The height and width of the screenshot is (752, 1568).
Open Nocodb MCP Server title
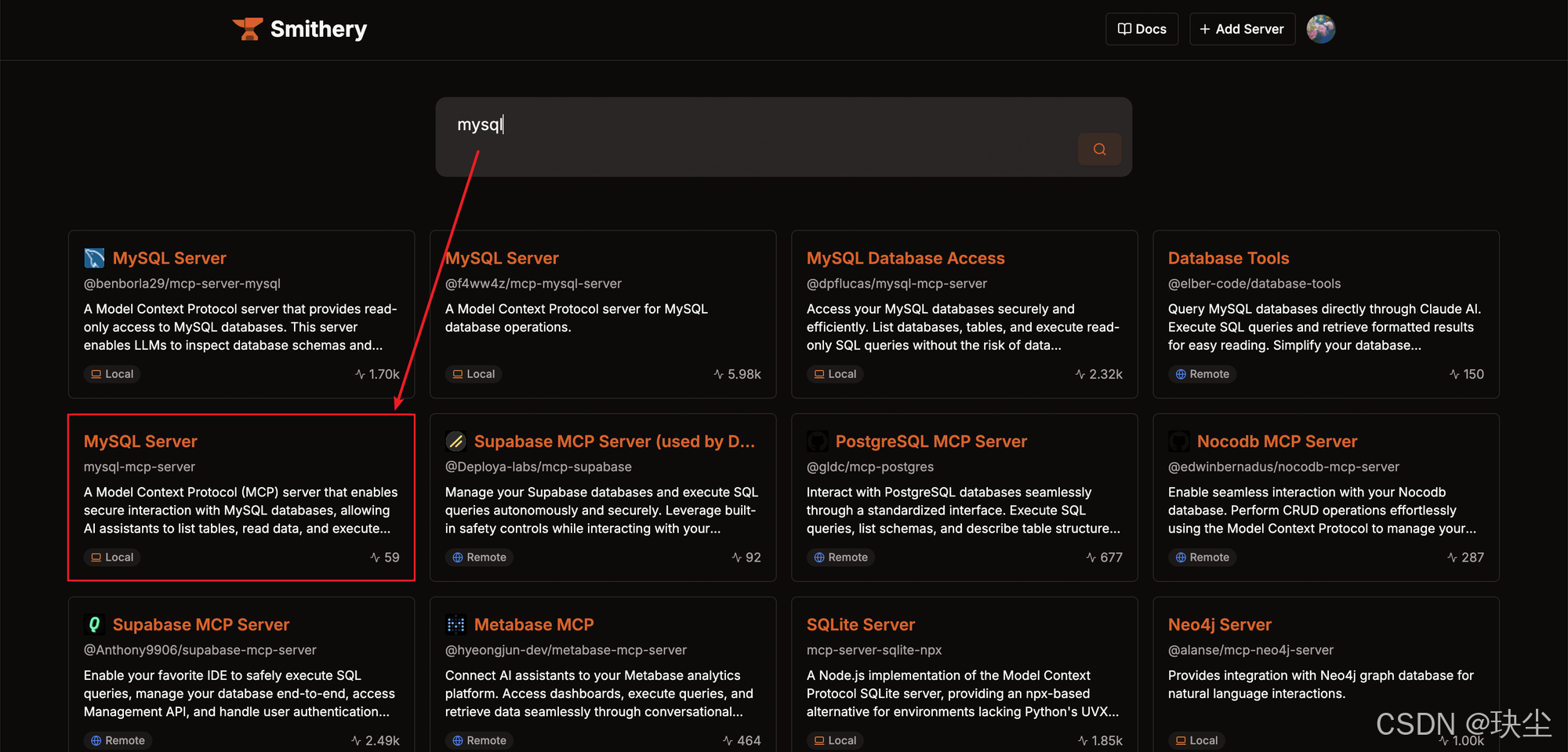[1277, 441]
